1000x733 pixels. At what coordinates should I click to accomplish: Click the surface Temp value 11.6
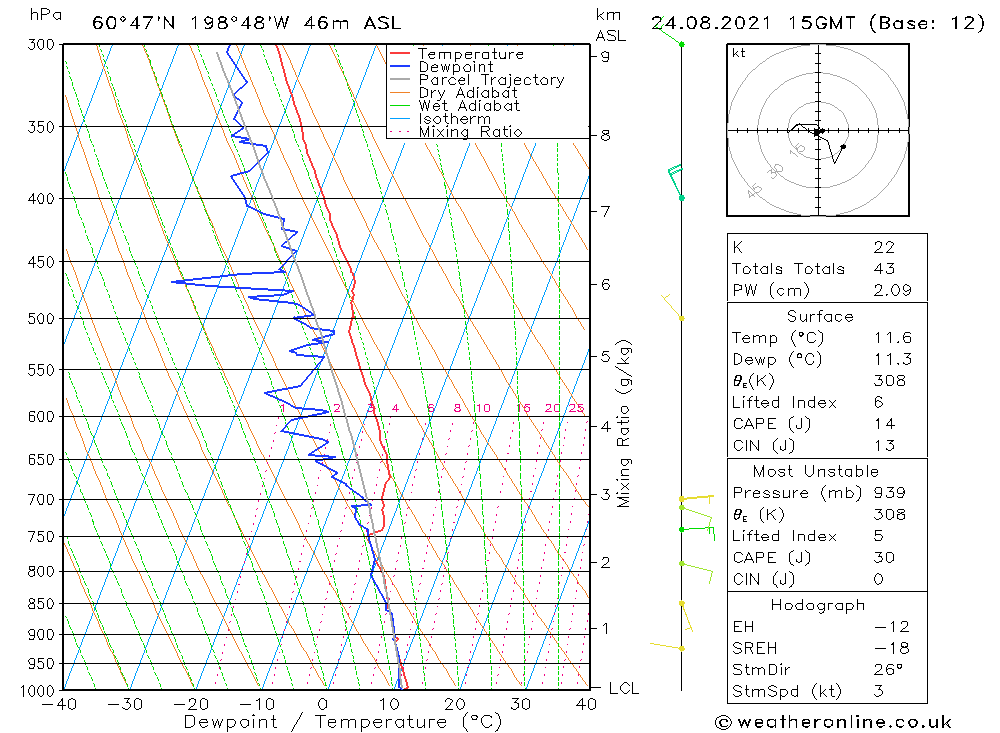(x=893, y=338)
